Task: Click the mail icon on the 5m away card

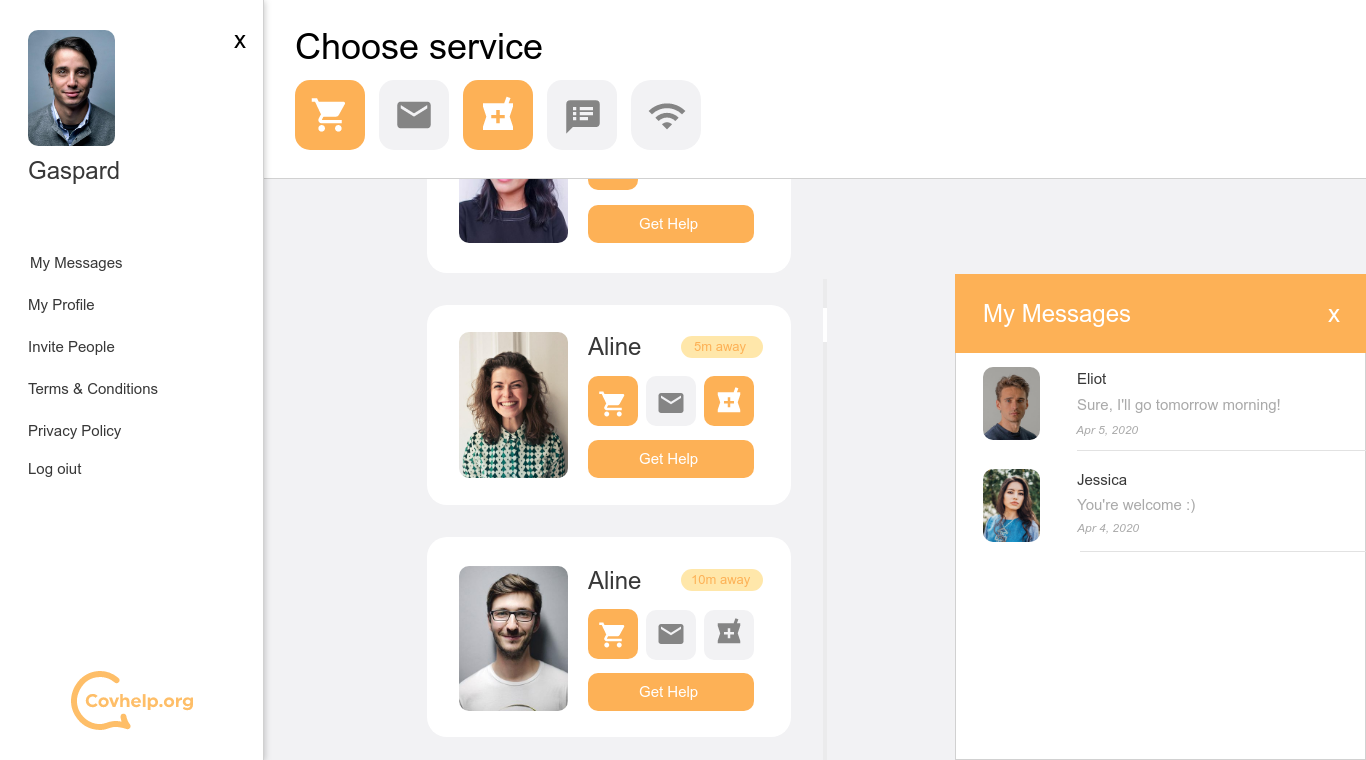Action: (671, 401)
